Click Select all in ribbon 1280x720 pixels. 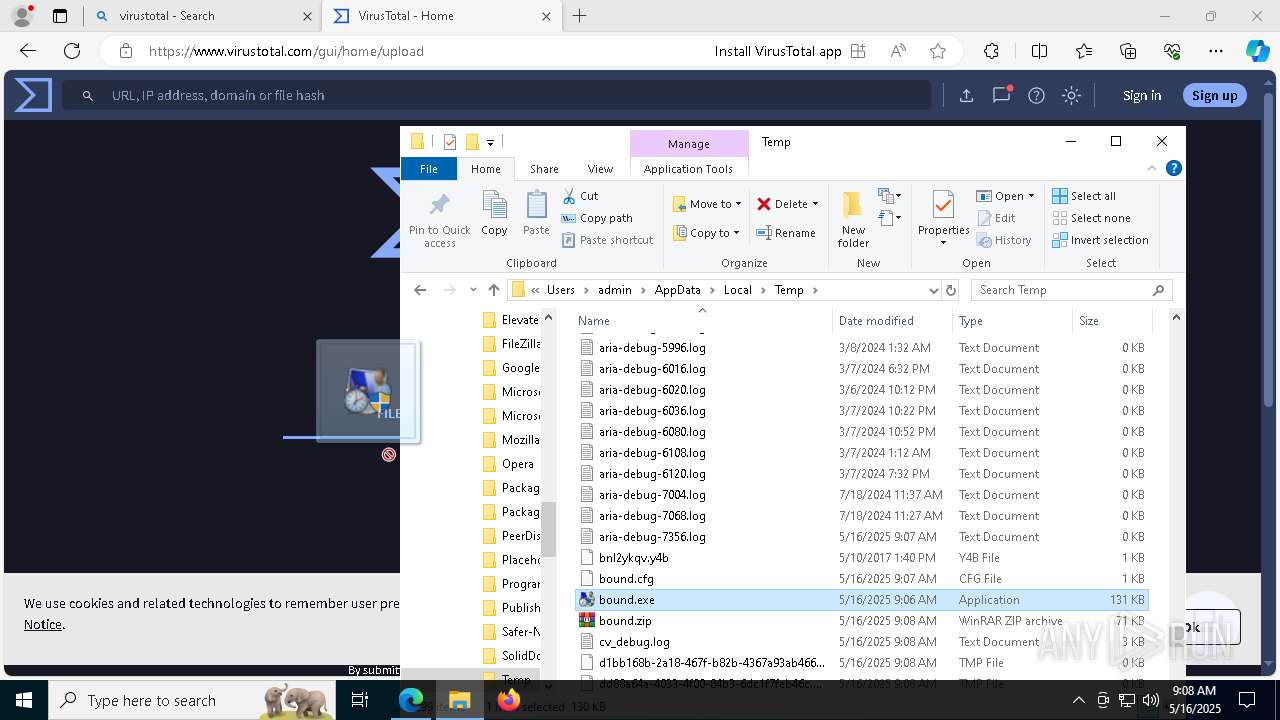tap(1084, 196)
